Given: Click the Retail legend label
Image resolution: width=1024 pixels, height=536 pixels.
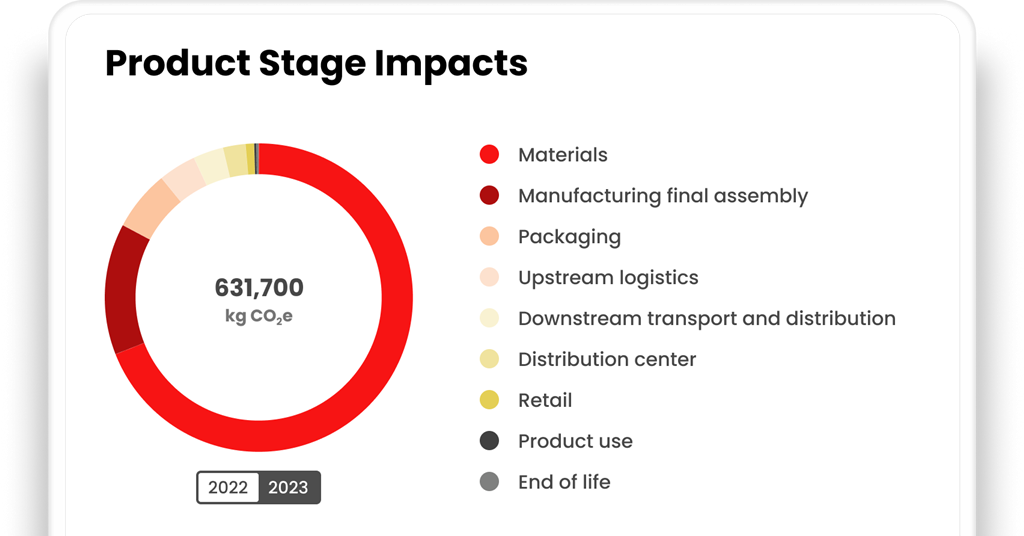Looking at the screenshot, I should [545, 400].
